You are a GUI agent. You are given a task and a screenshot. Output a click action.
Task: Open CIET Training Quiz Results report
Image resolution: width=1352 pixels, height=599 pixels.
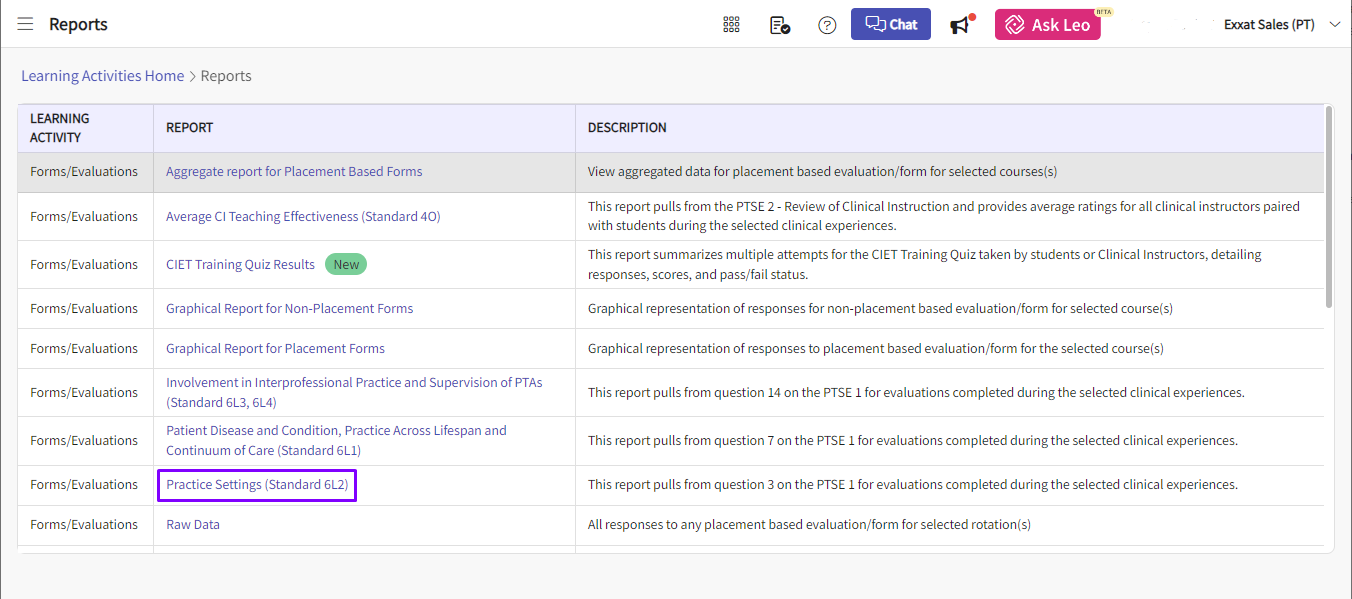coord(240,264)
